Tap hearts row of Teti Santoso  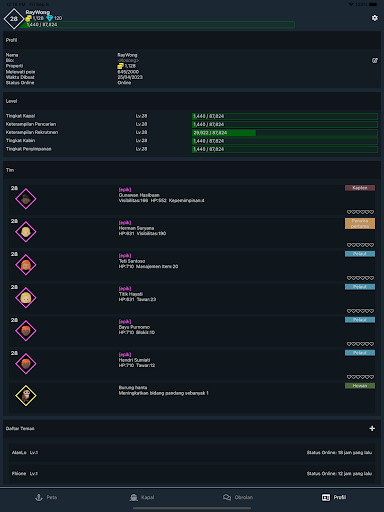click(360, 278)
